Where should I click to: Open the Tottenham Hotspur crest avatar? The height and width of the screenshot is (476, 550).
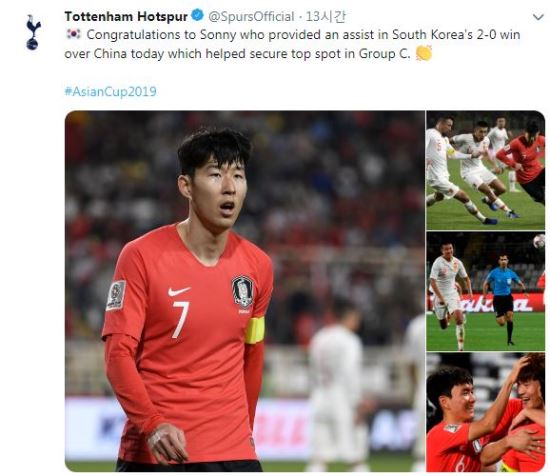click(33, 32)
